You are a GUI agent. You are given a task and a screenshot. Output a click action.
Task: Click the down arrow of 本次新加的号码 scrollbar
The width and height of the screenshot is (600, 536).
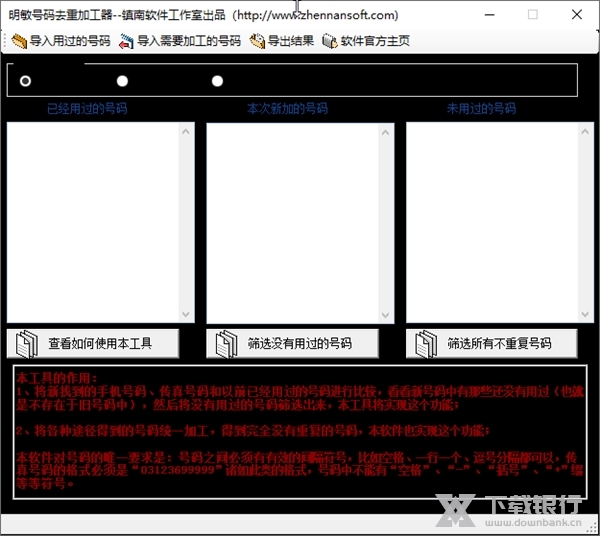pyautogui.click(x=386, y=315)
